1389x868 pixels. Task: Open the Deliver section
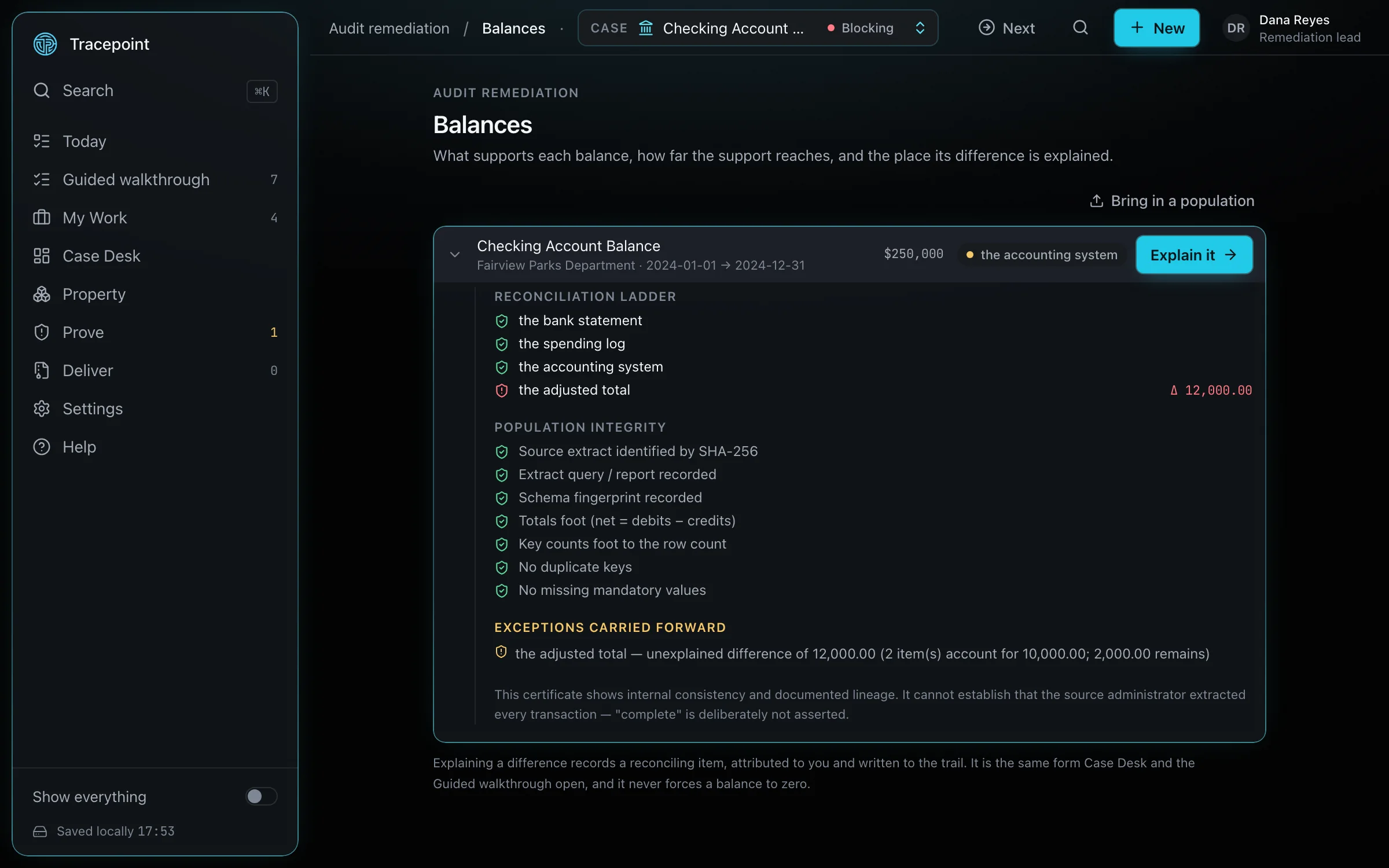click(x=155, y=370)
